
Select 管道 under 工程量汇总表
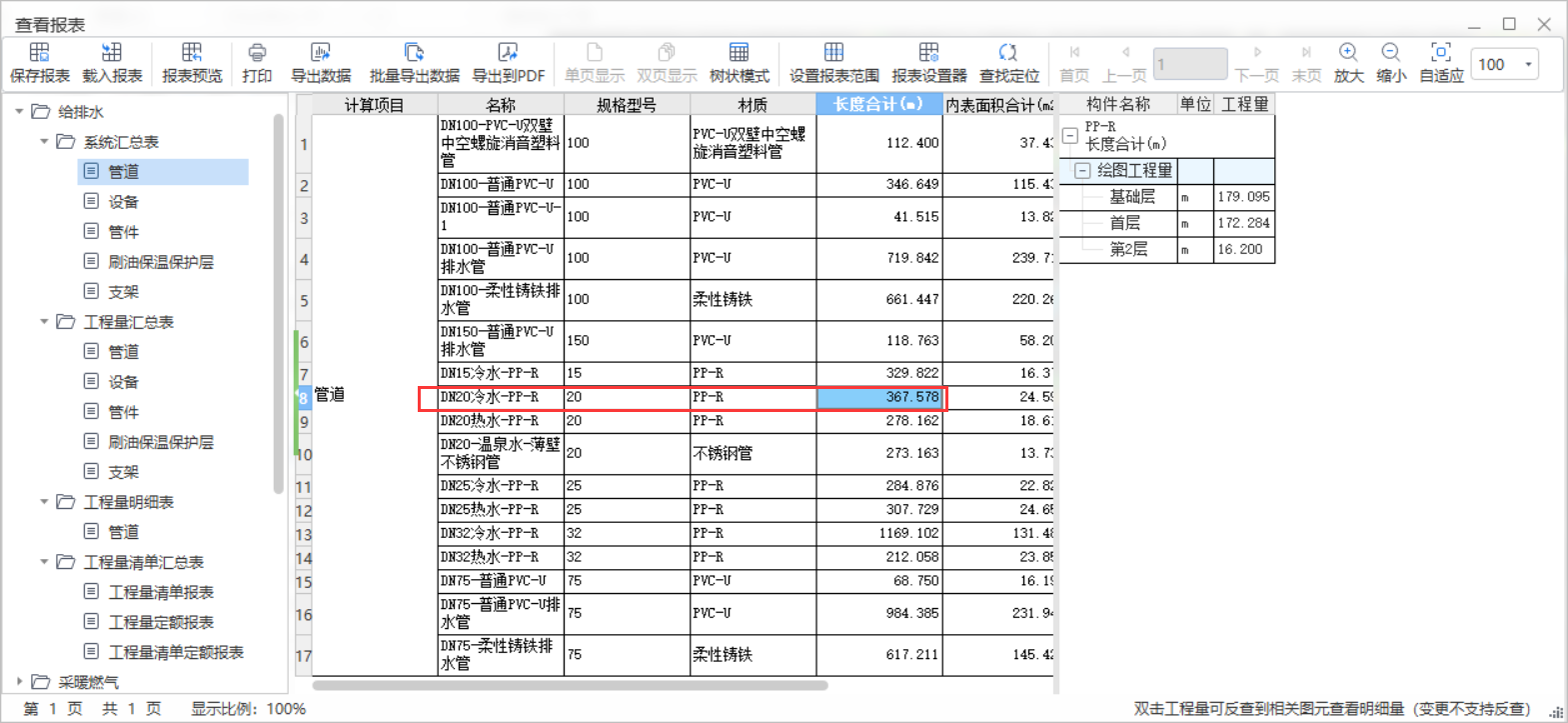tap(123, 352)
